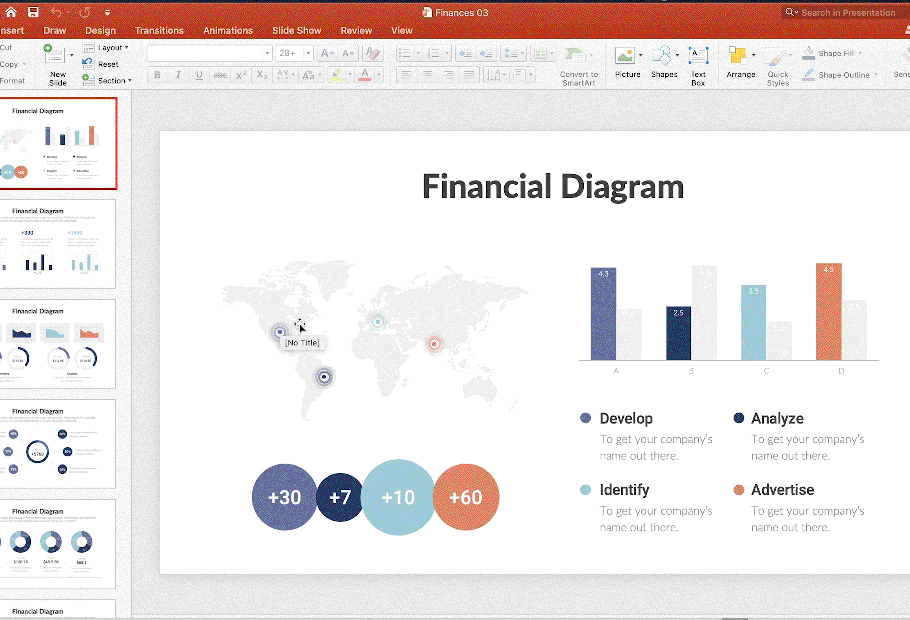
Task: Choose the font color red A swatch
Action: [364, 75]
